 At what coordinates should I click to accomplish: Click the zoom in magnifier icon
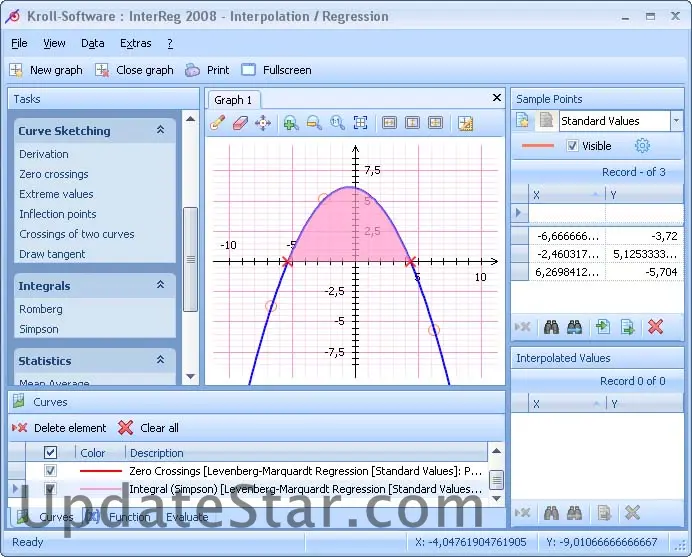coord(291,123)
